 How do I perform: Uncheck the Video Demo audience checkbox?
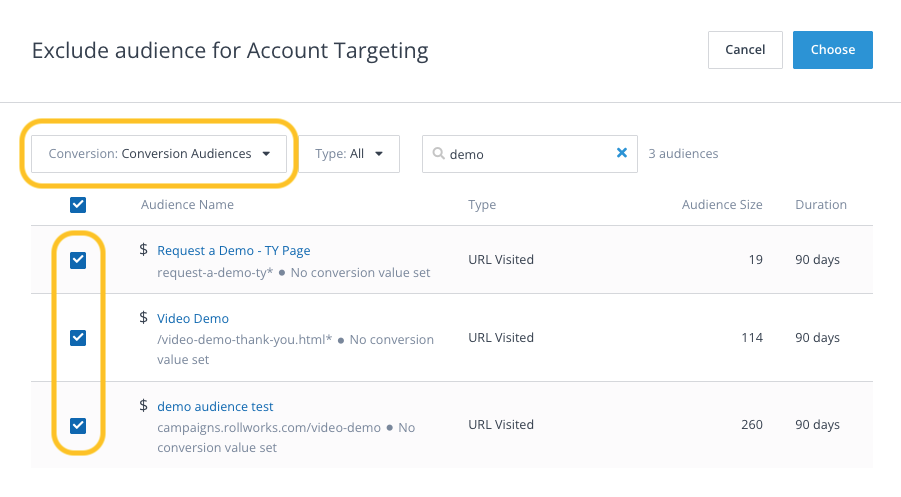[78, 338]
